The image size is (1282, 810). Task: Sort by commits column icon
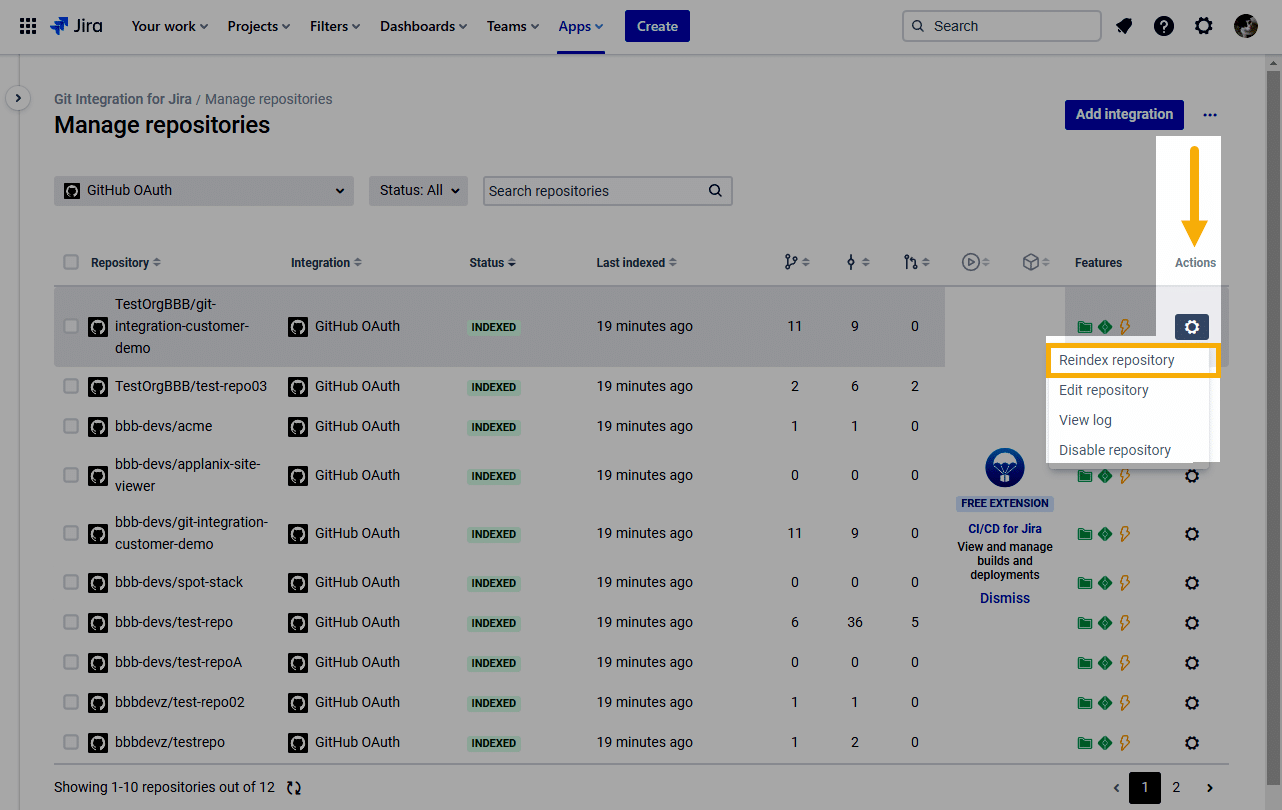[858, 262]
